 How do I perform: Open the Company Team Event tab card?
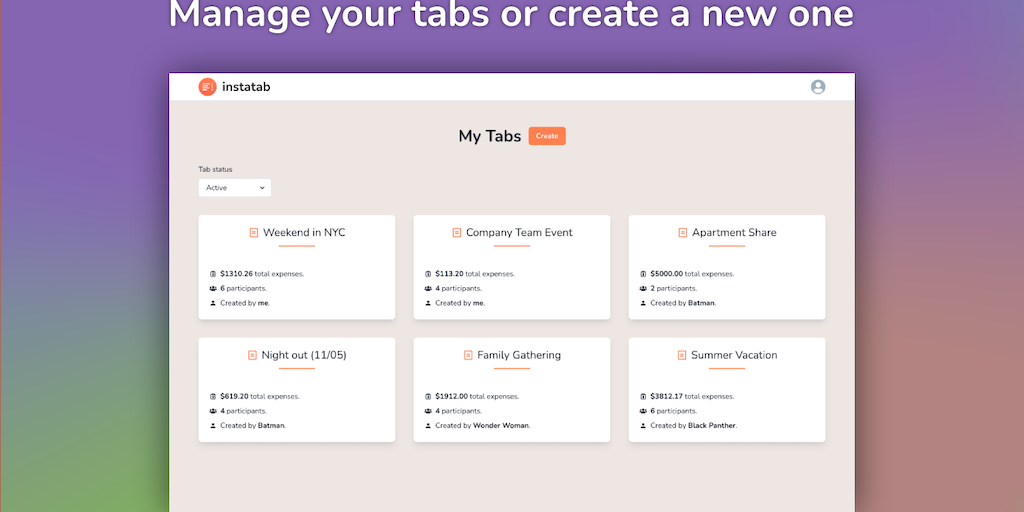pos(511,267)
